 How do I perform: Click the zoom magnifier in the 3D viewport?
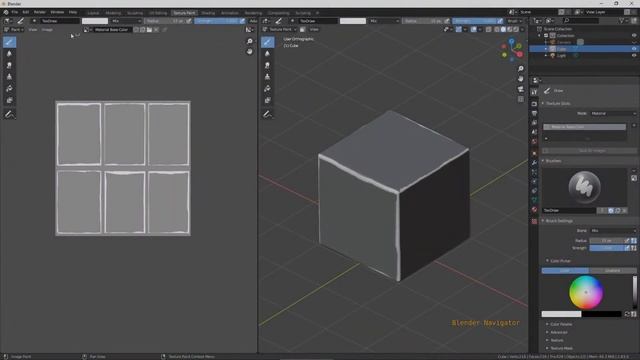point(520,69)
